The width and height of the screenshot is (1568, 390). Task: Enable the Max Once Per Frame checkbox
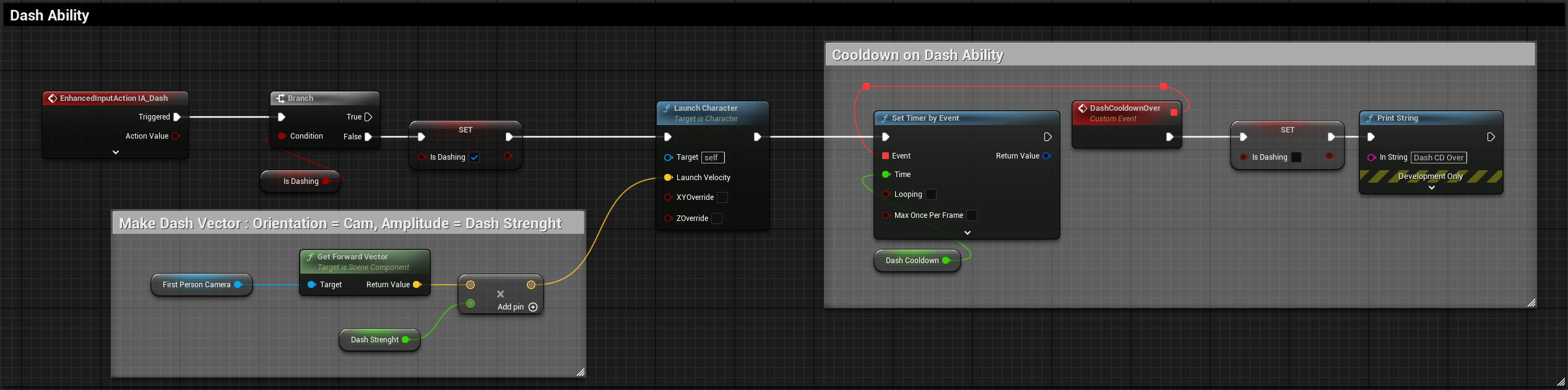(x=972, y=215)
